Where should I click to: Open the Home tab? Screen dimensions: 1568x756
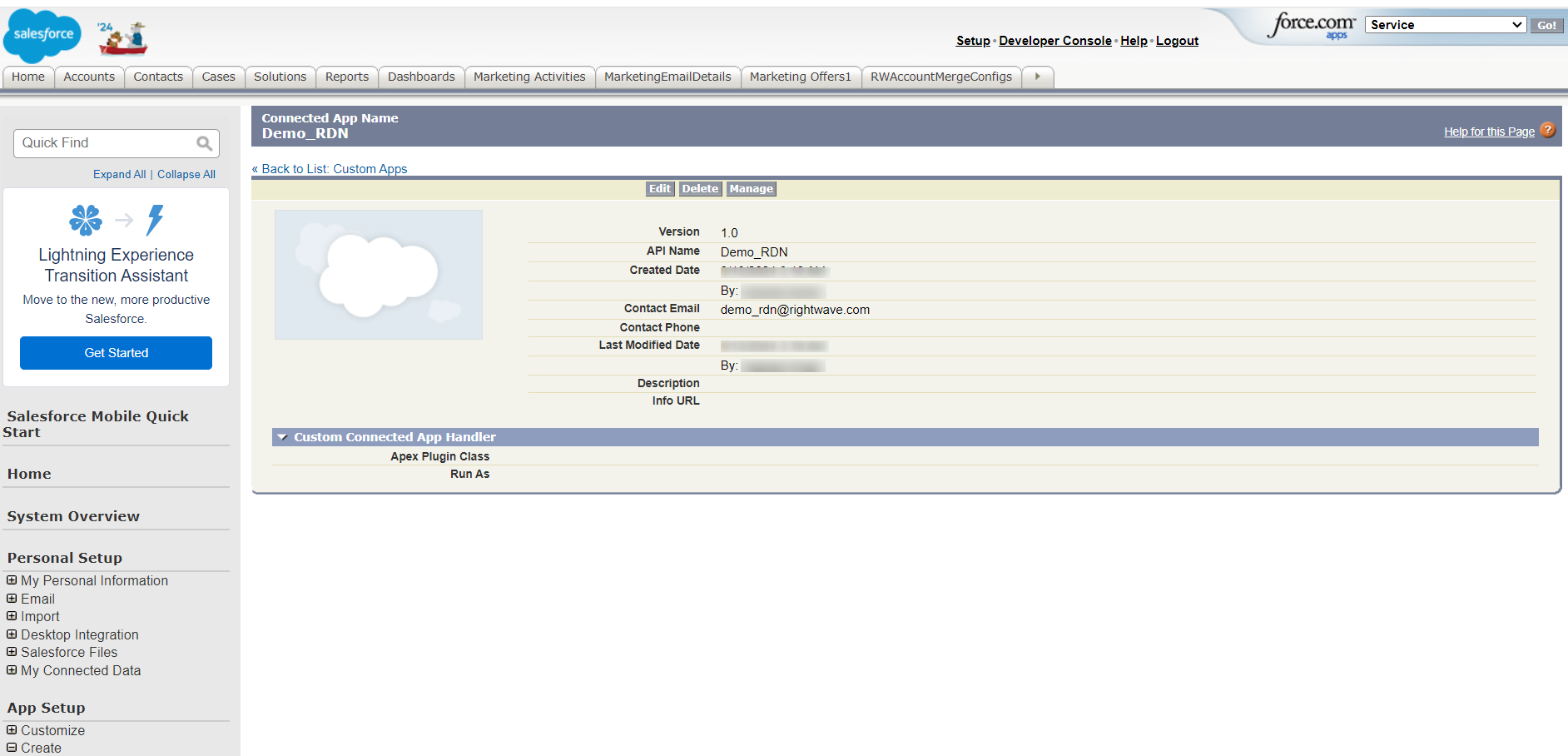28,77
